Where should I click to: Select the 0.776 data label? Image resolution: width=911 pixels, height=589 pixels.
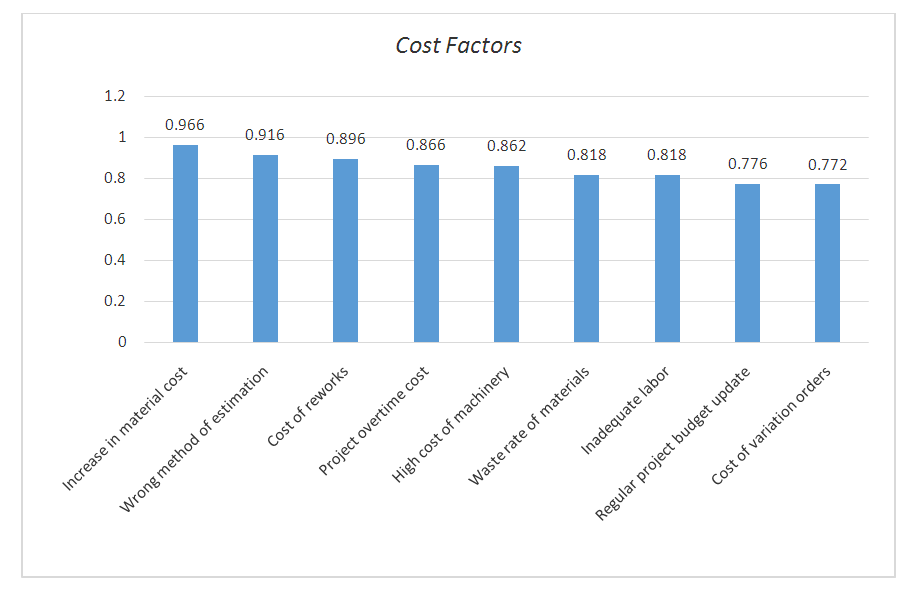click(x=747, y=164)
